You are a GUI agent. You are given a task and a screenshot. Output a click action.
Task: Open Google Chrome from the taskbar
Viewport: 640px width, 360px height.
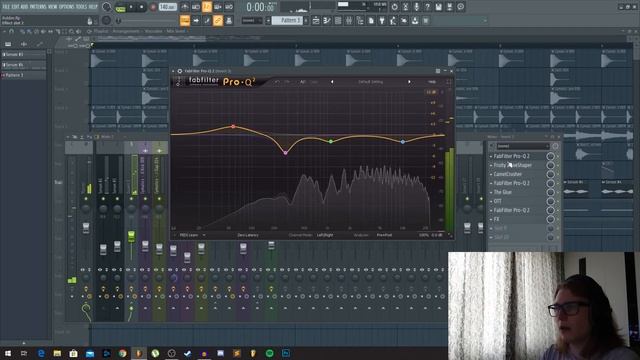tap(122, 353)
